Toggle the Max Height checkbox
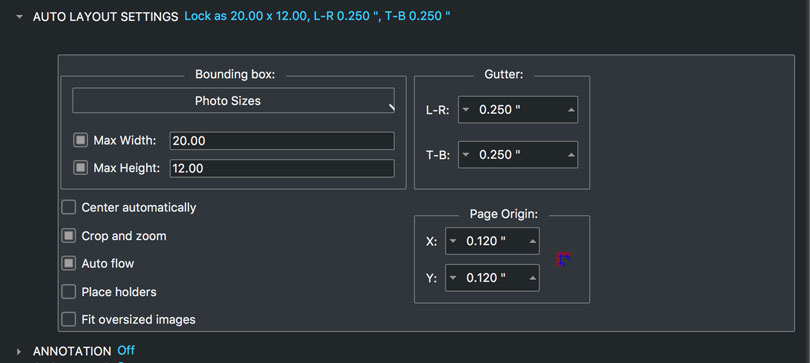 click(80, 168)
